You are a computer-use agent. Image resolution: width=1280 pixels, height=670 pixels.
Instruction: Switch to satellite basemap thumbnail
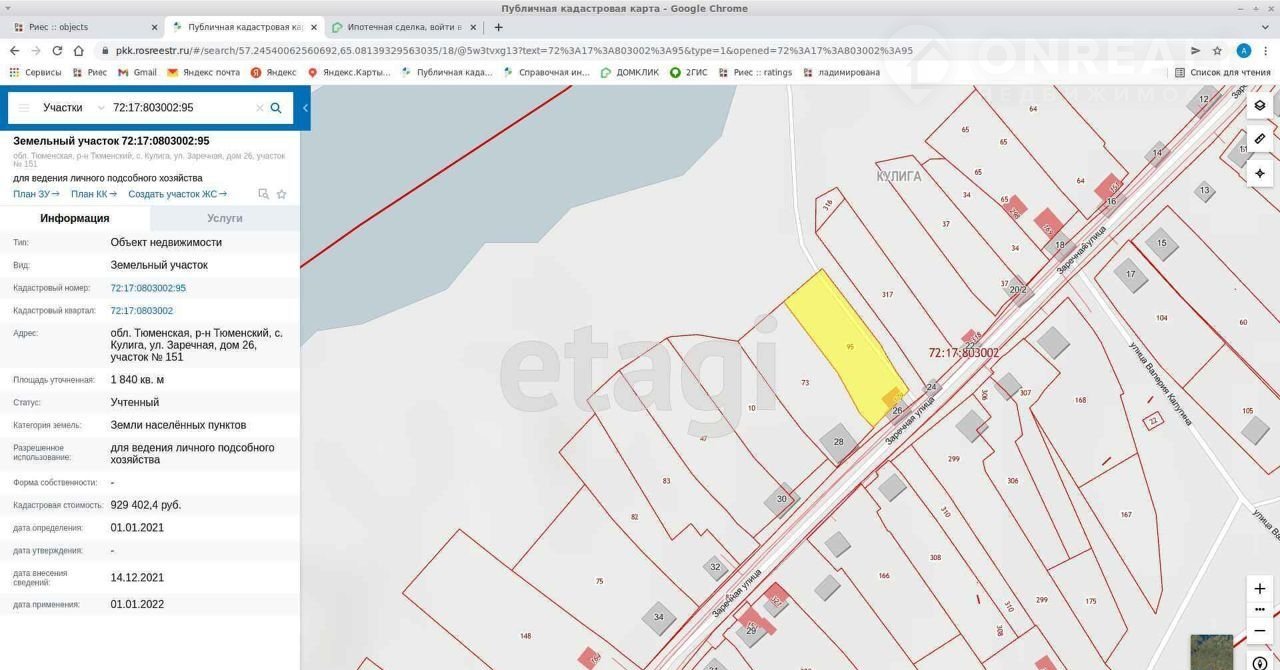pyautogui.click(x=1211, y=651)
